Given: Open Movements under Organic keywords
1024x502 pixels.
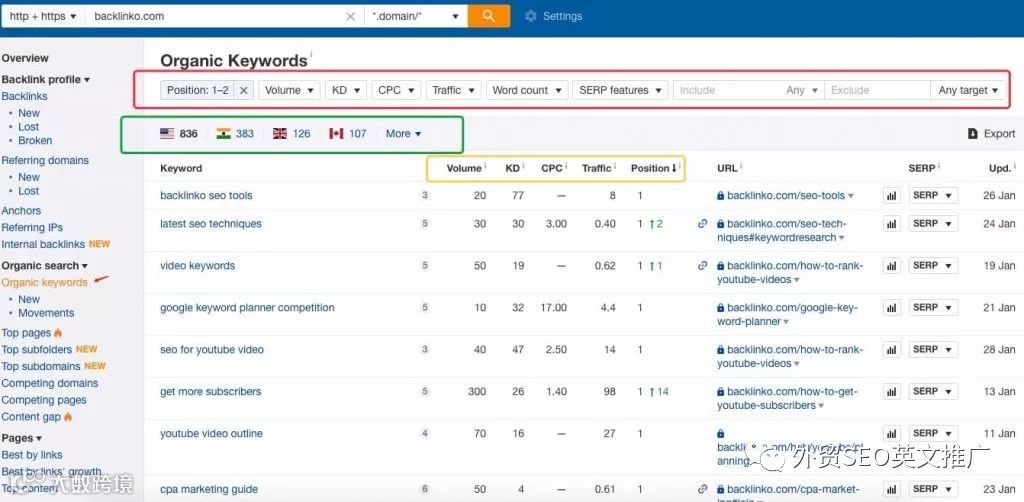Looking at the screenshot, I should (46, 313).
